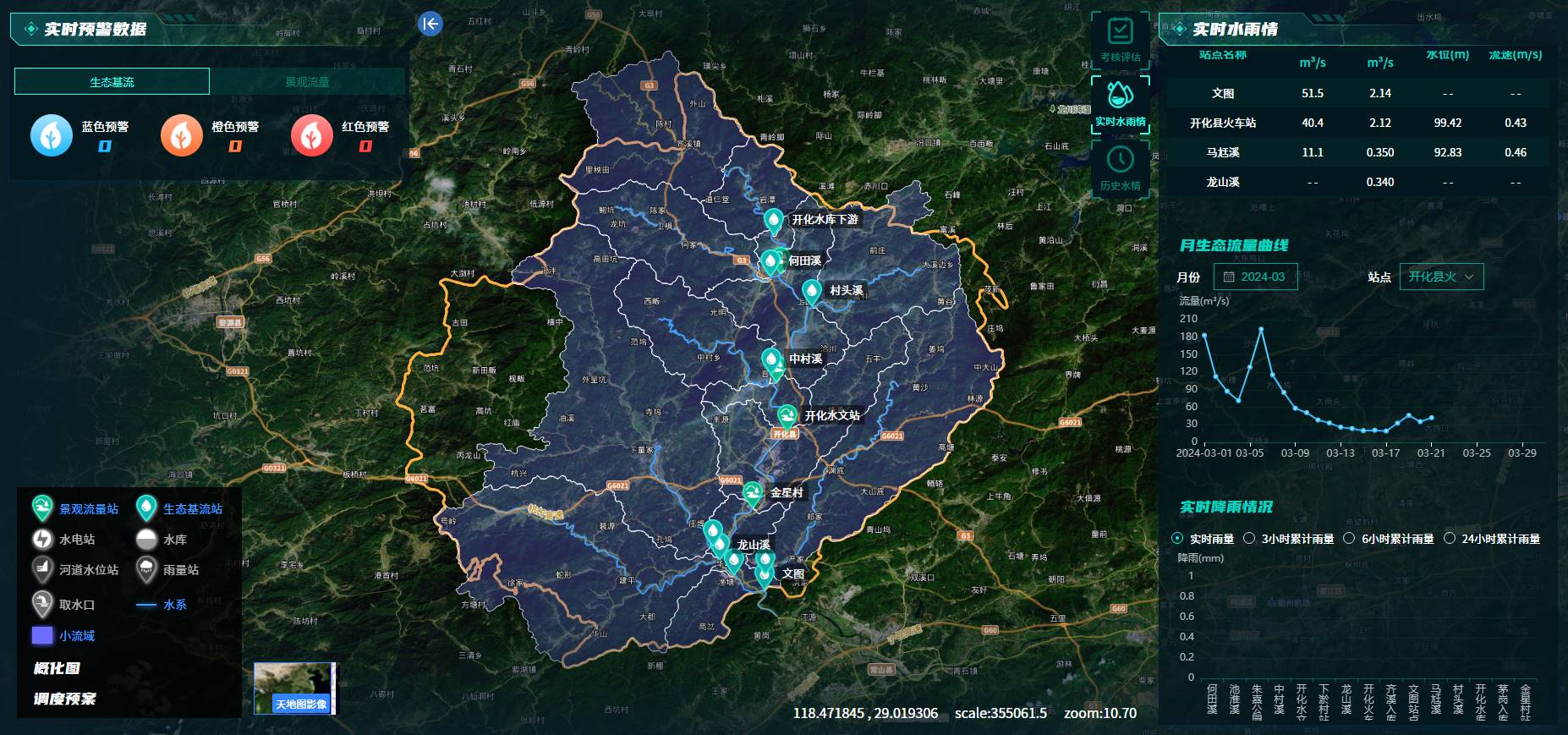Select the 金星村 station marker on the map
The image size is (1568, 735).
click(752, 493)
